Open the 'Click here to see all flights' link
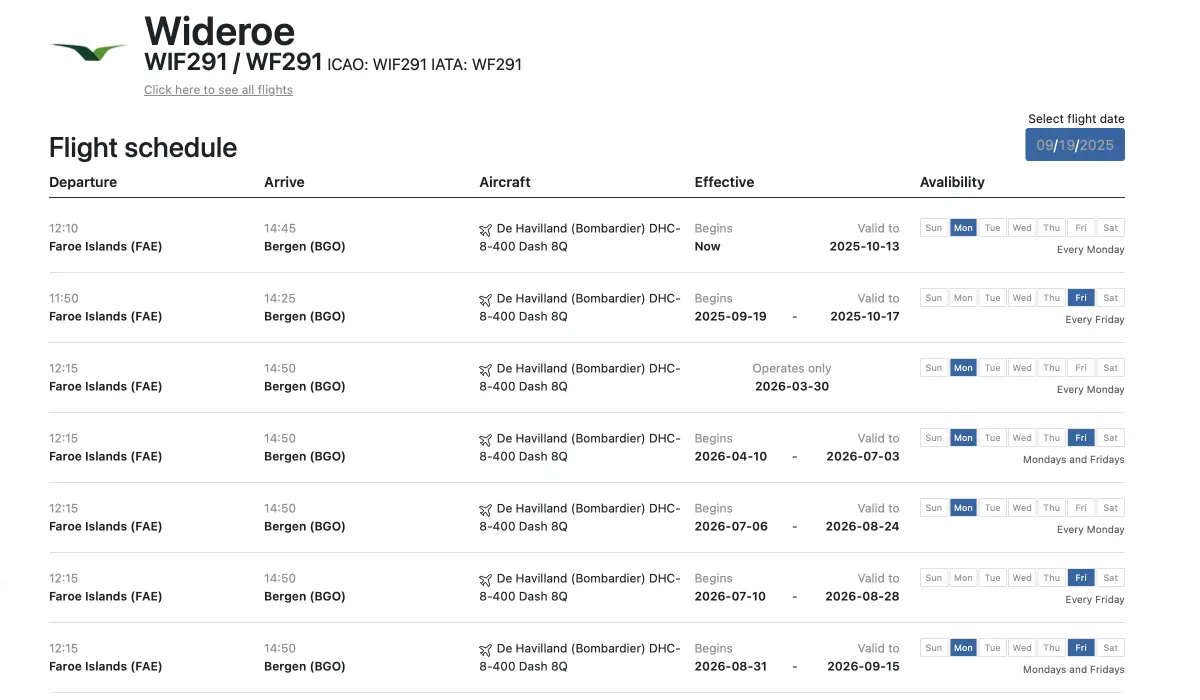 (x=218, y=90)
